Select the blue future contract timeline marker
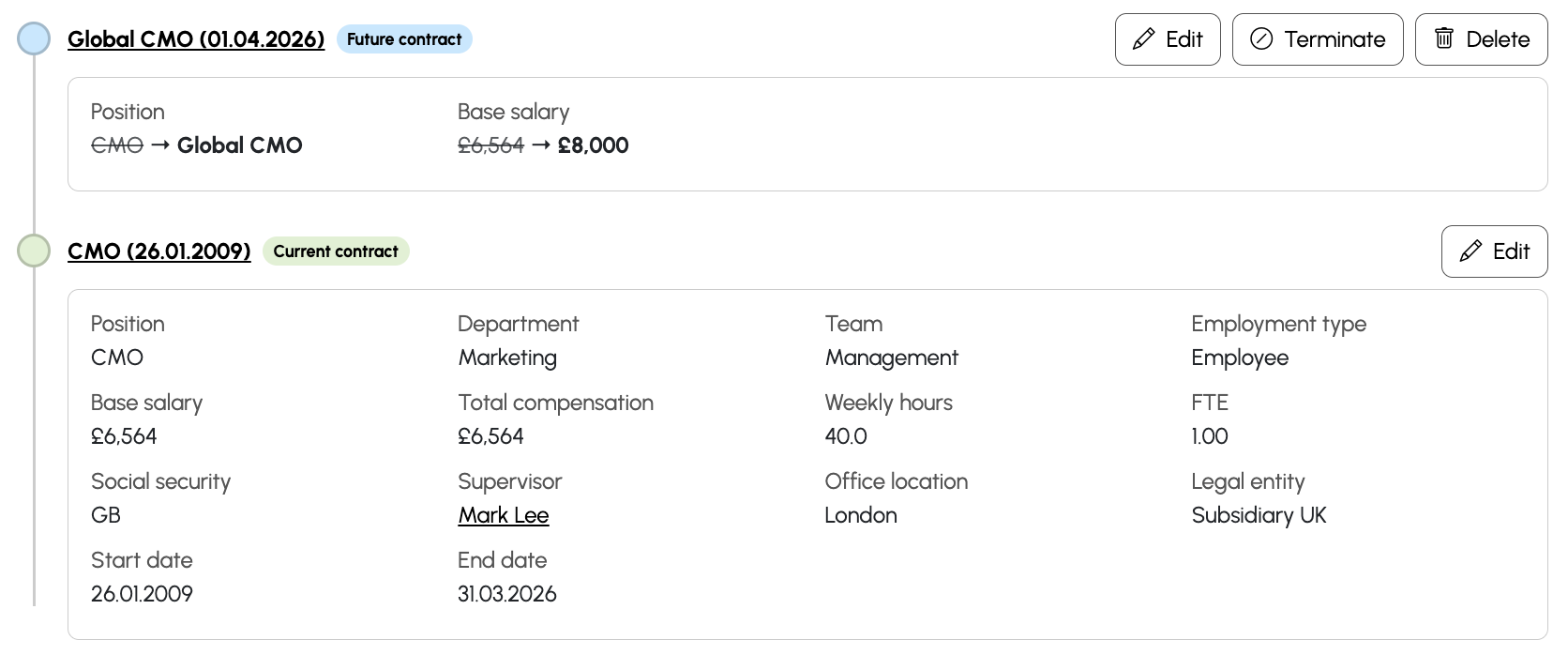Screen dimensions: 1568x655 (x=35, y=39)
